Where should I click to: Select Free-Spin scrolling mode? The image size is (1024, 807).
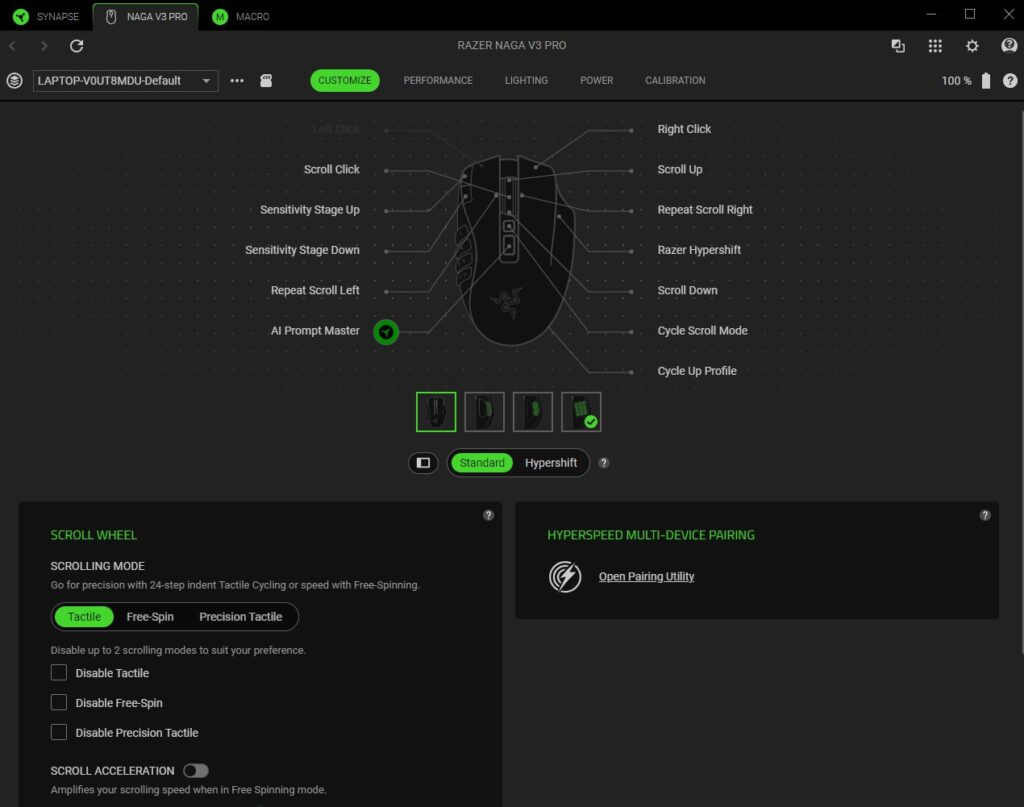[150, 617]
